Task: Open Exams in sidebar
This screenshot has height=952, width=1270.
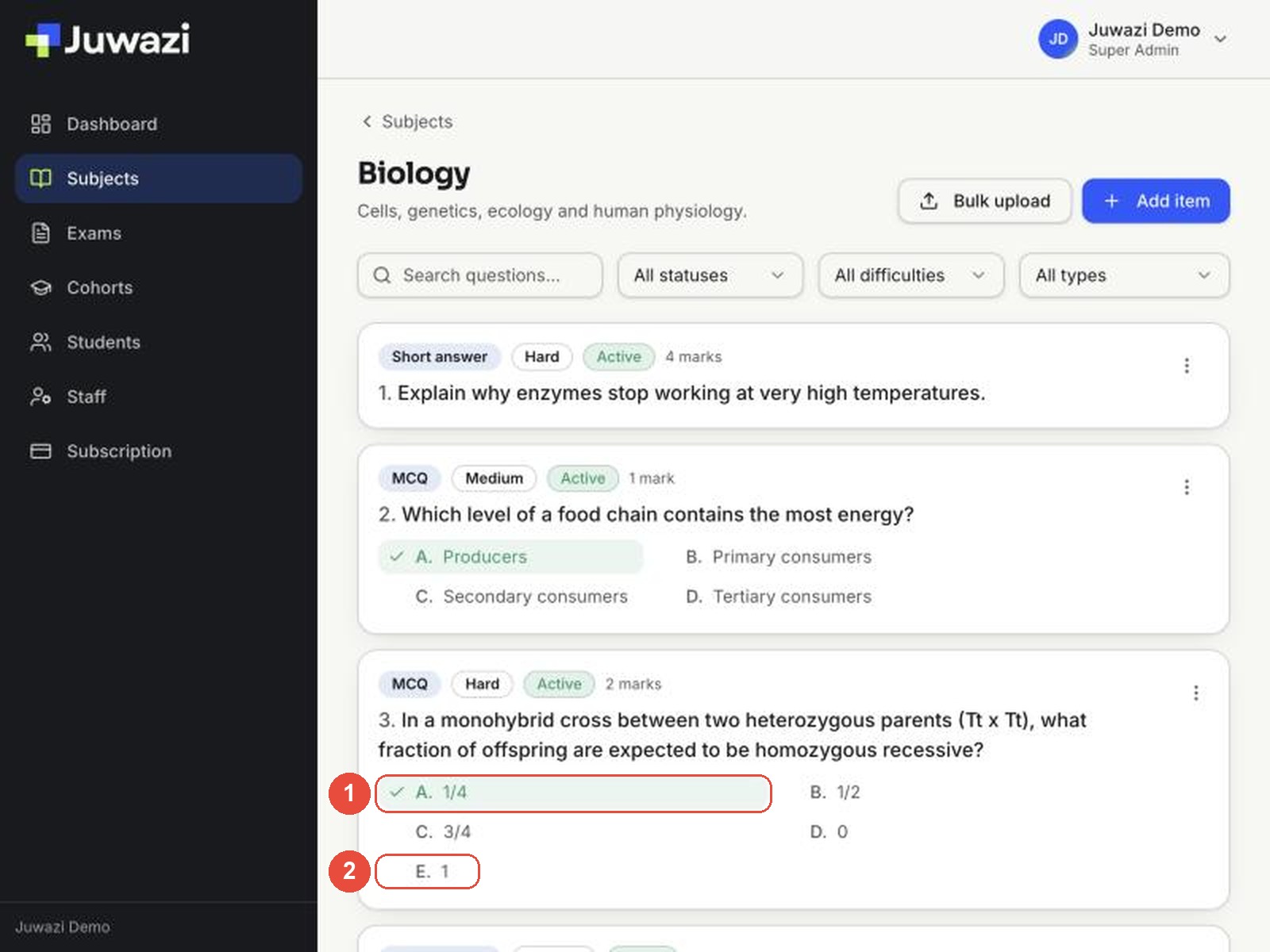Action: (158, 233)
